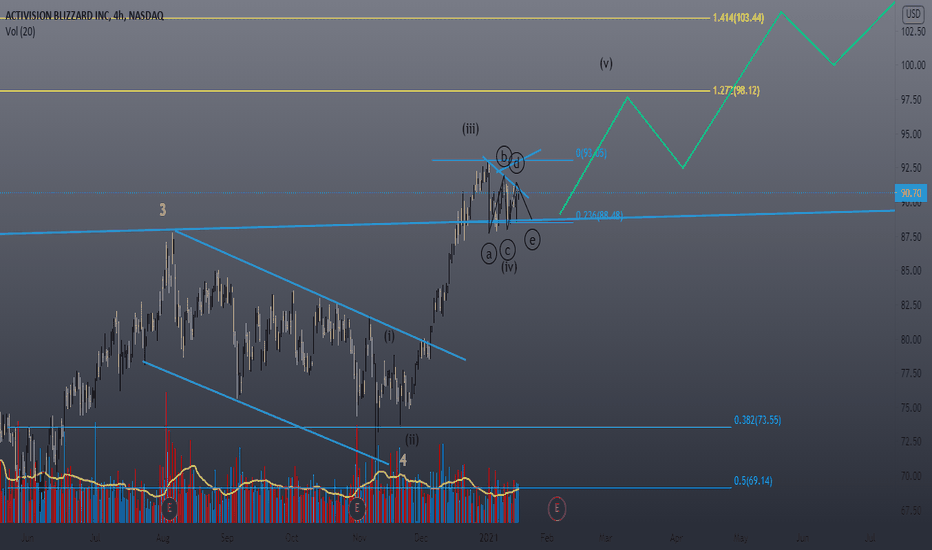Click the current price label 90.70
The image size is (932, 550).
911,193
